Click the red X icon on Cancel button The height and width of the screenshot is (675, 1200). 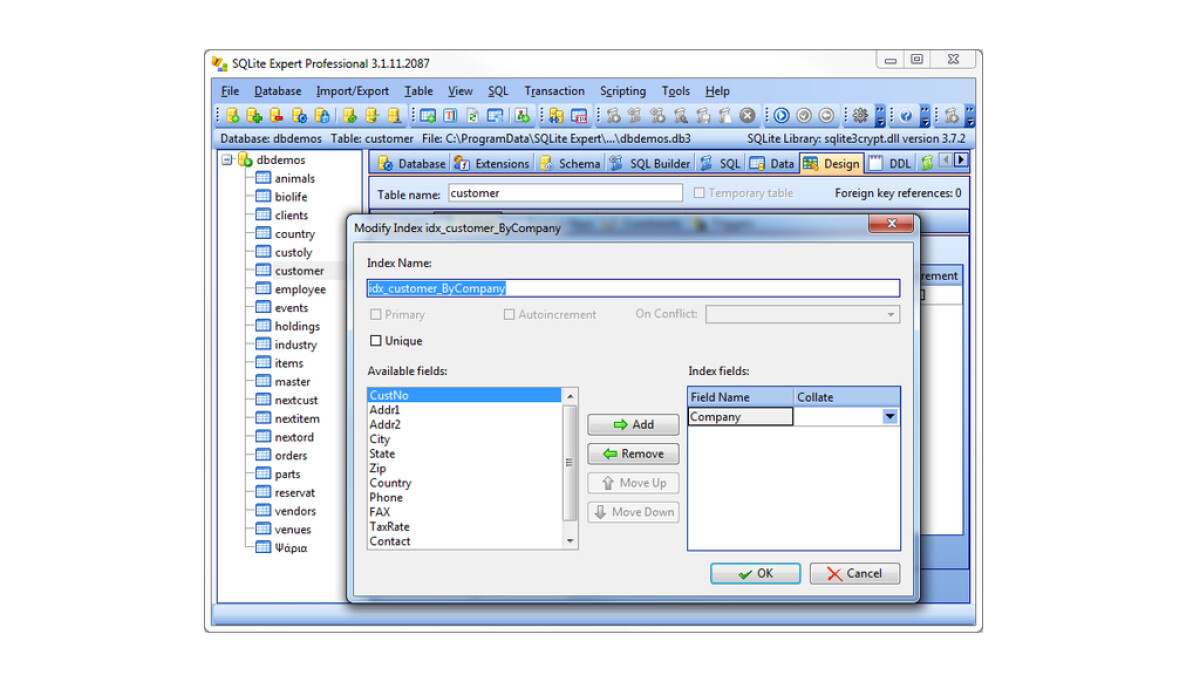[x=835, y=574]
